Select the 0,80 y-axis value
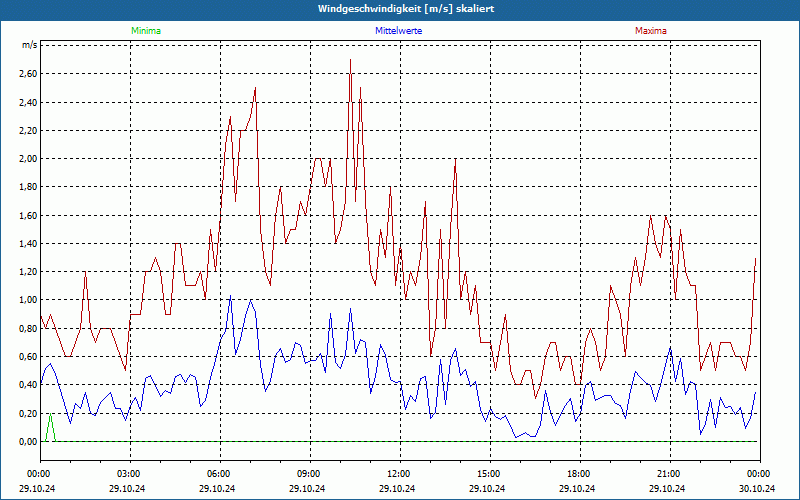This screenshot has height=500, width=800. tap(28, 329)
